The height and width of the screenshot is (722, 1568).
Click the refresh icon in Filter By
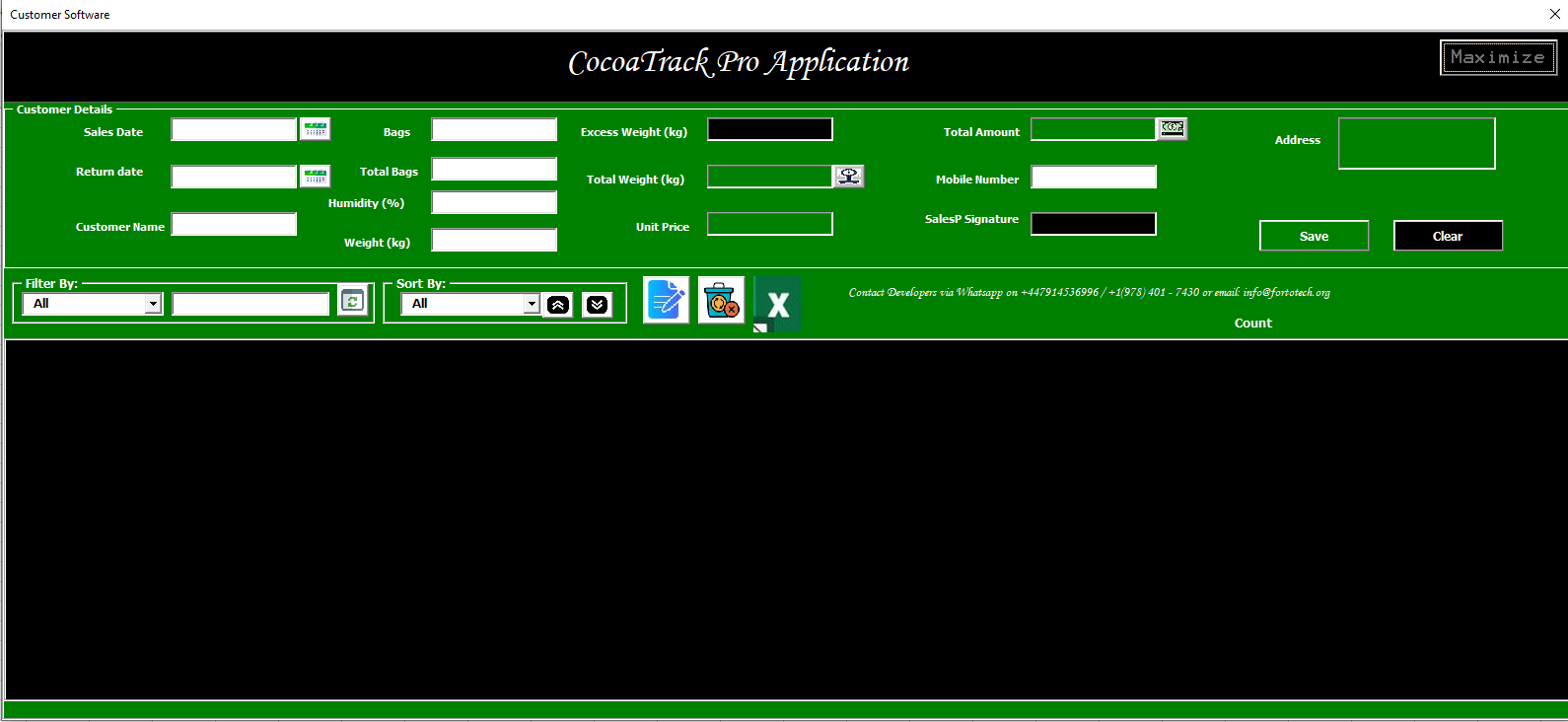pos(352,302)
